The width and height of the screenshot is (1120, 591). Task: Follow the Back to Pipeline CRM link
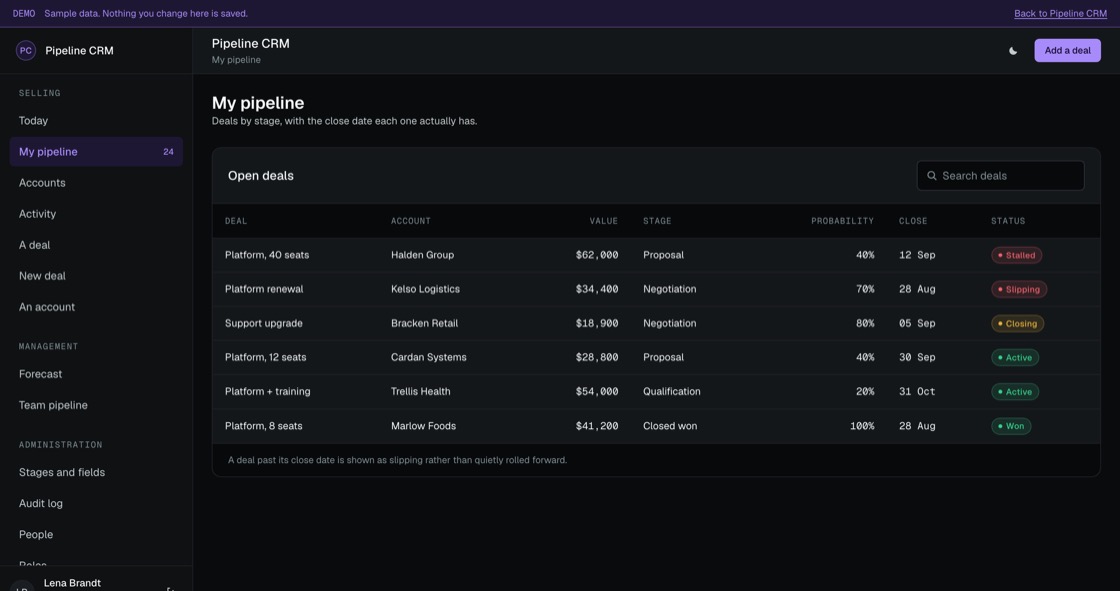point(1060,14)
